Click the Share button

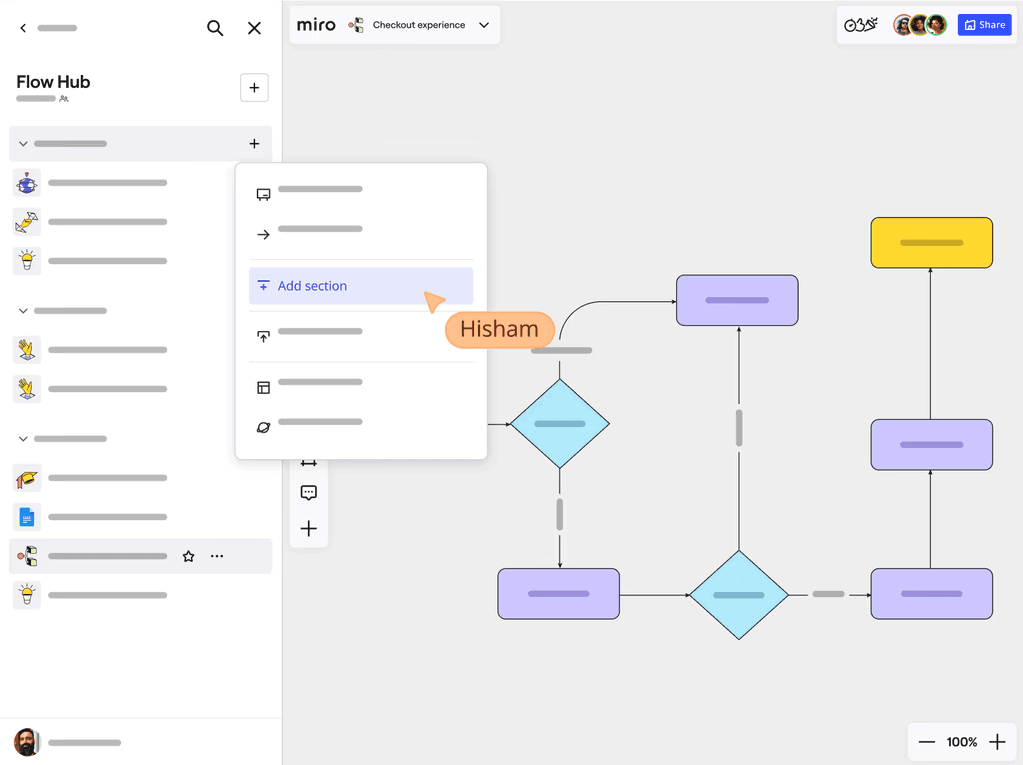[984, 24]
